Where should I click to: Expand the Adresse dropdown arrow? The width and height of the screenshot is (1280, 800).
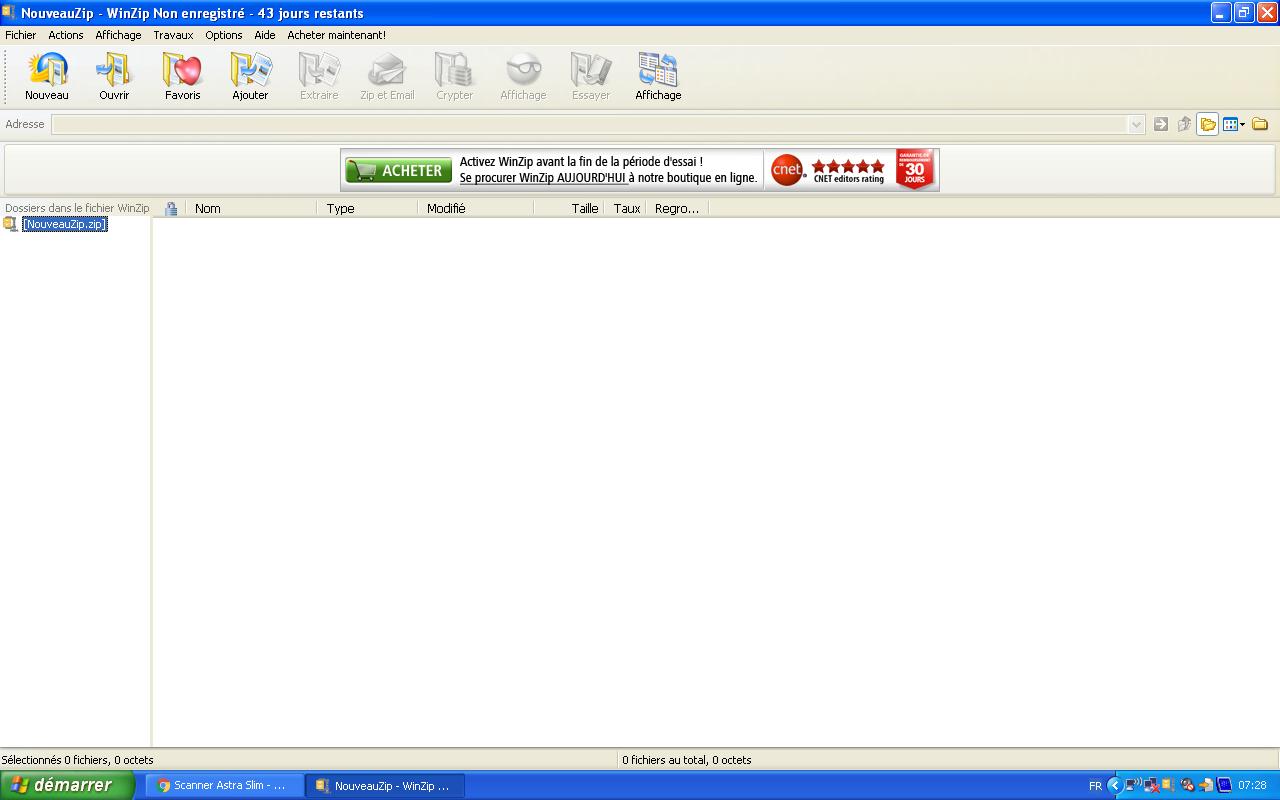point(1136,125)
